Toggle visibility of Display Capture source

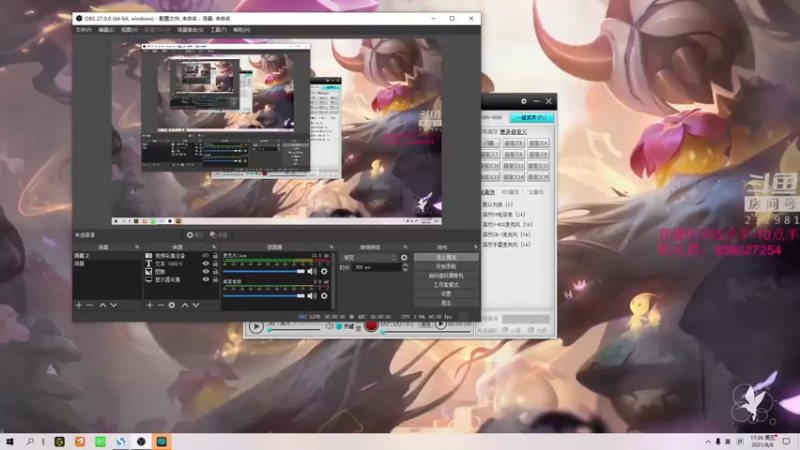click(206, 280)
